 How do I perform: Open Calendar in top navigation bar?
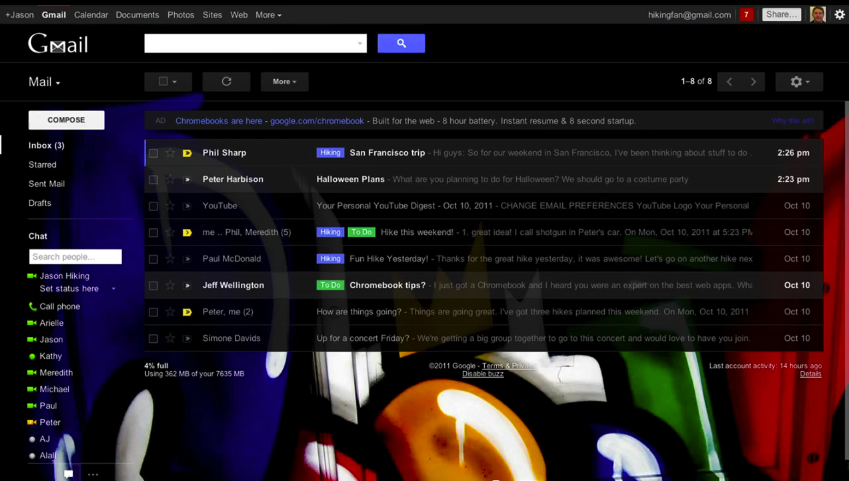[91, 15]
